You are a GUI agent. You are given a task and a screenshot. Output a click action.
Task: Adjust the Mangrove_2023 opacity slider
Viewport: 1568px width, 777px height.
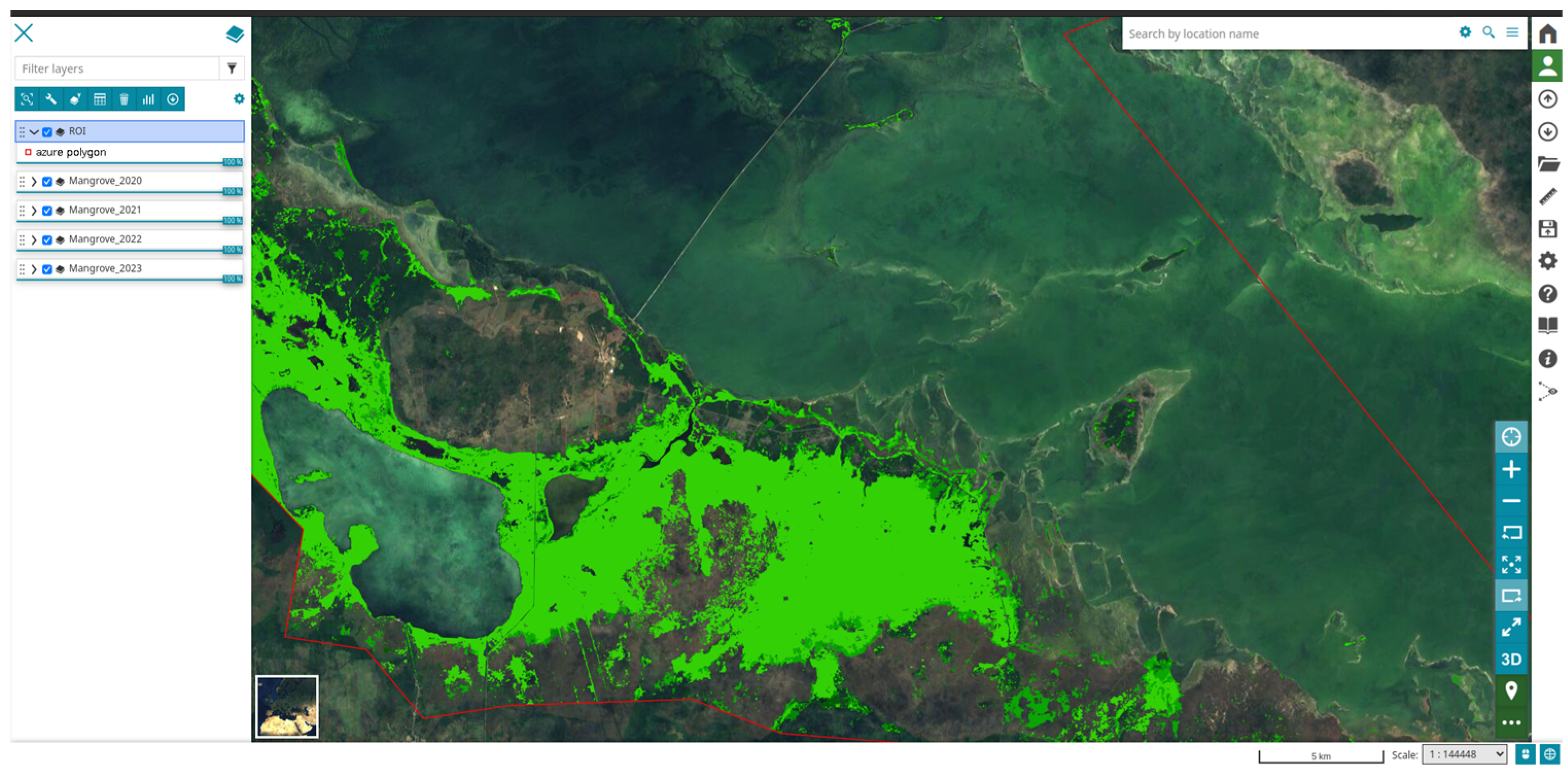point(233,279)
